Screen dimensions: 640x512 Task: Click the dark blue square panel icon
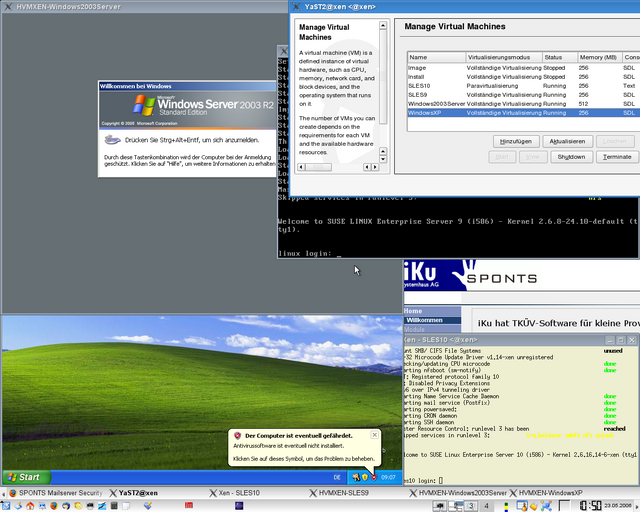pyautogui.click(x=239, y=506)
